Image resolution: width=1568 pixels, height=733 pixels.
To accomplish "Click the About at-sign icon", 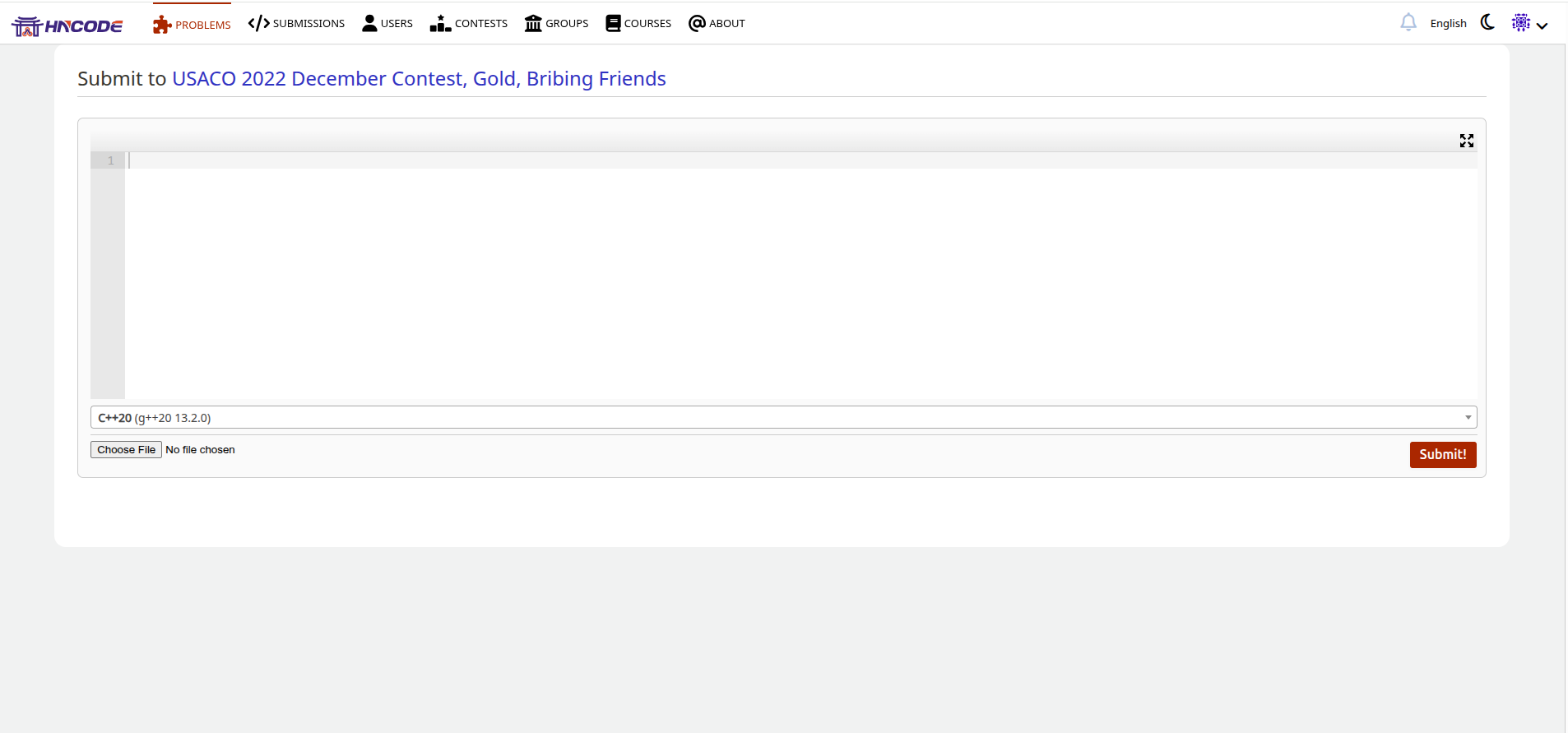I will pyautogui.click(x=697, y=23).
